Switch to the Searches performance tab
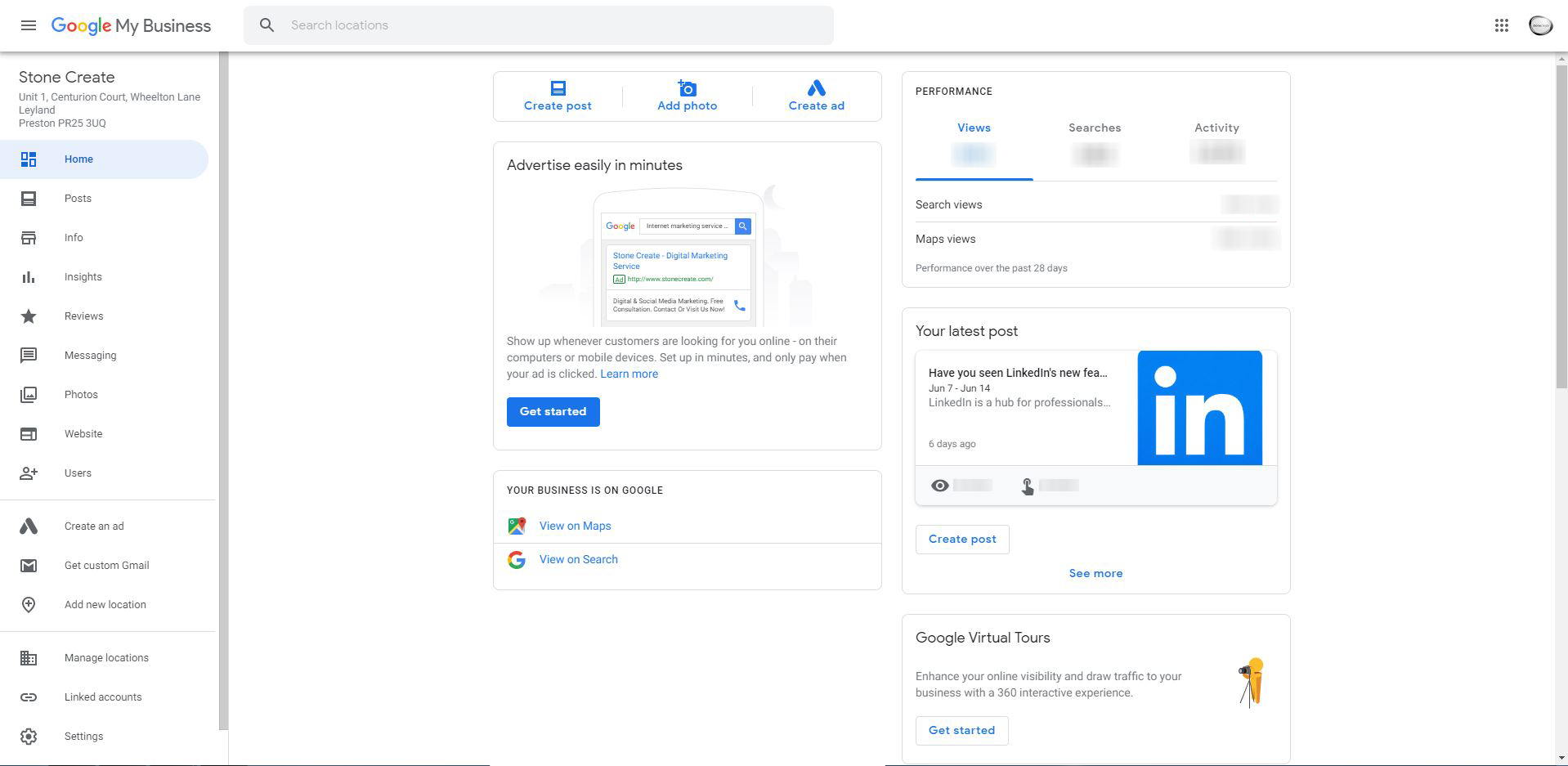 (1095, 146)
